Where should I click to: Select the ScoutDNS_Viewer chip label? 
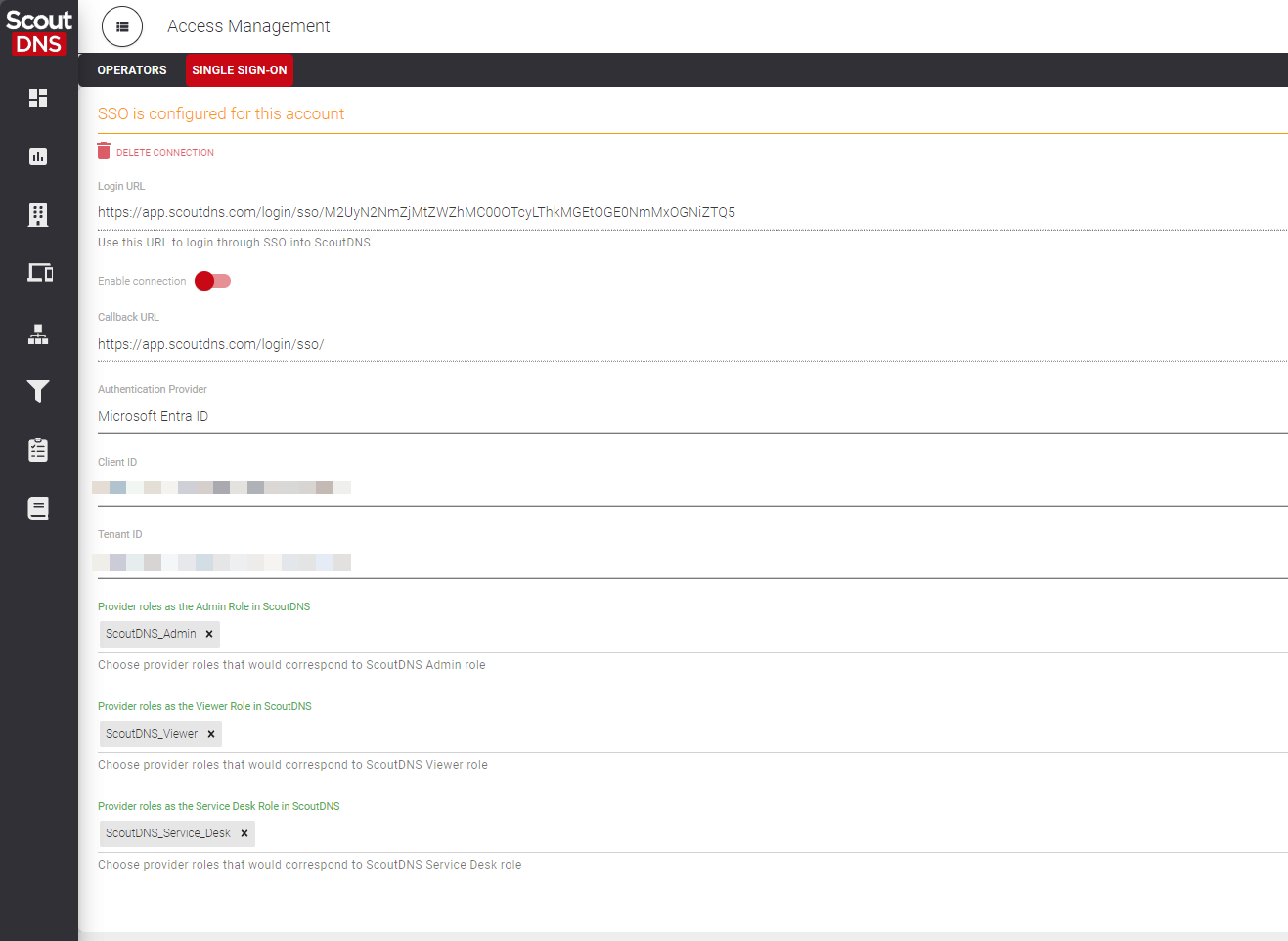152,734
